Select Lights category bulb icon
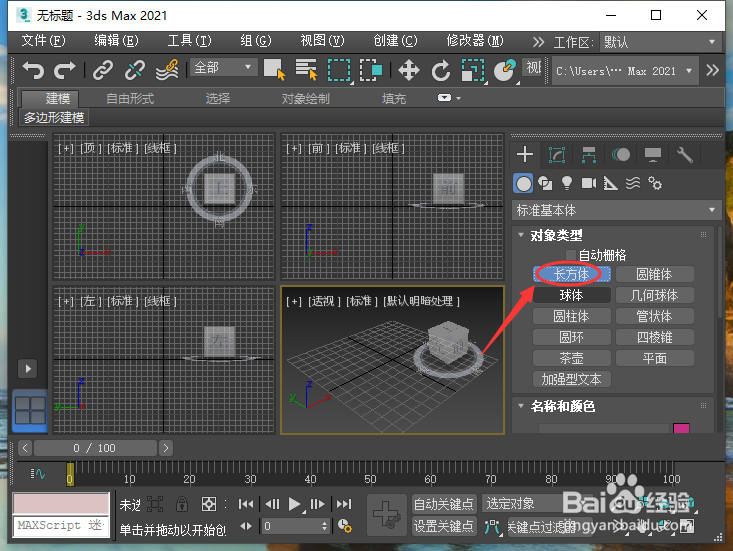The height and width of the screenshot is (551, 733). pyautogui.click(x=567, y=183)
